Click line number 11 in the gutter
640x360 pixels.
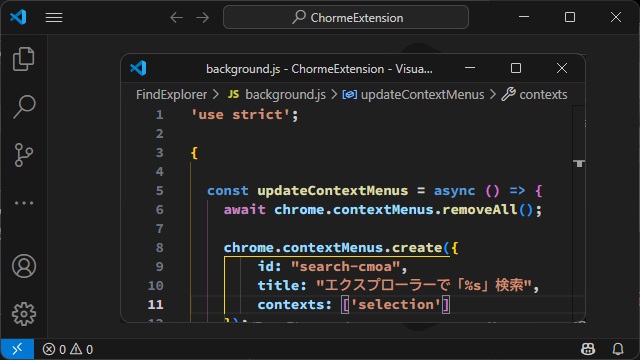tap(156, 304)
